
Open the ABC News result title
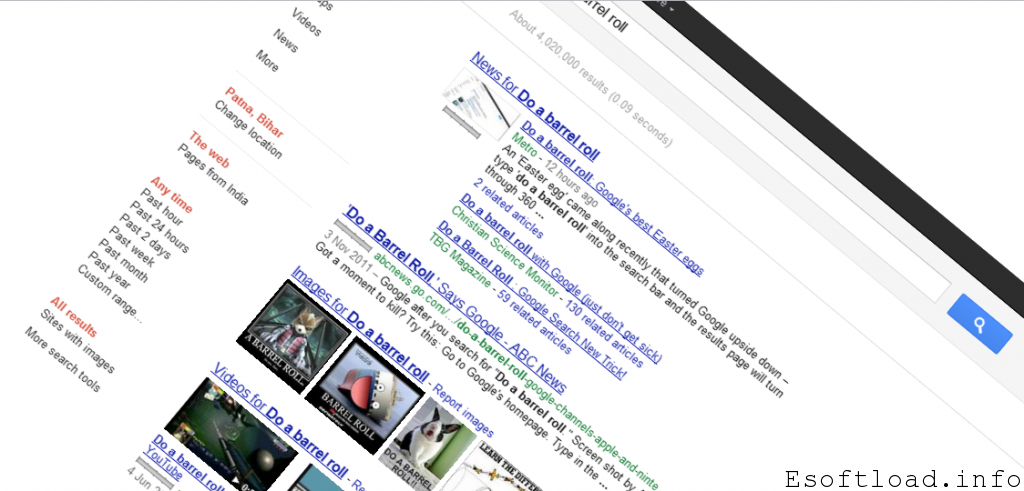(x=455, y=300)
